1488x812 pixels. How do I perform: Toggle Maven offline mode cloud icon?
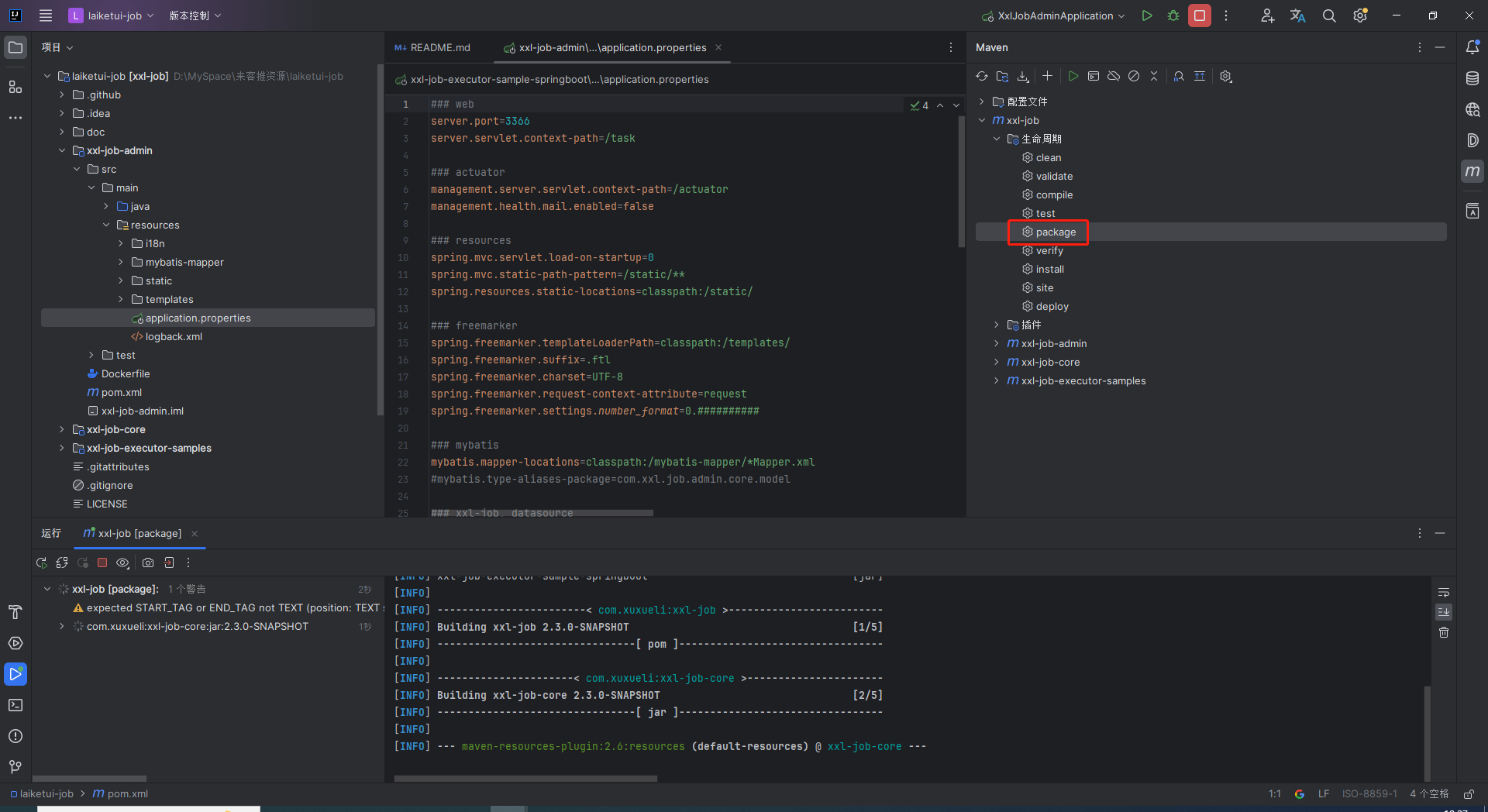coord(1114,76)
